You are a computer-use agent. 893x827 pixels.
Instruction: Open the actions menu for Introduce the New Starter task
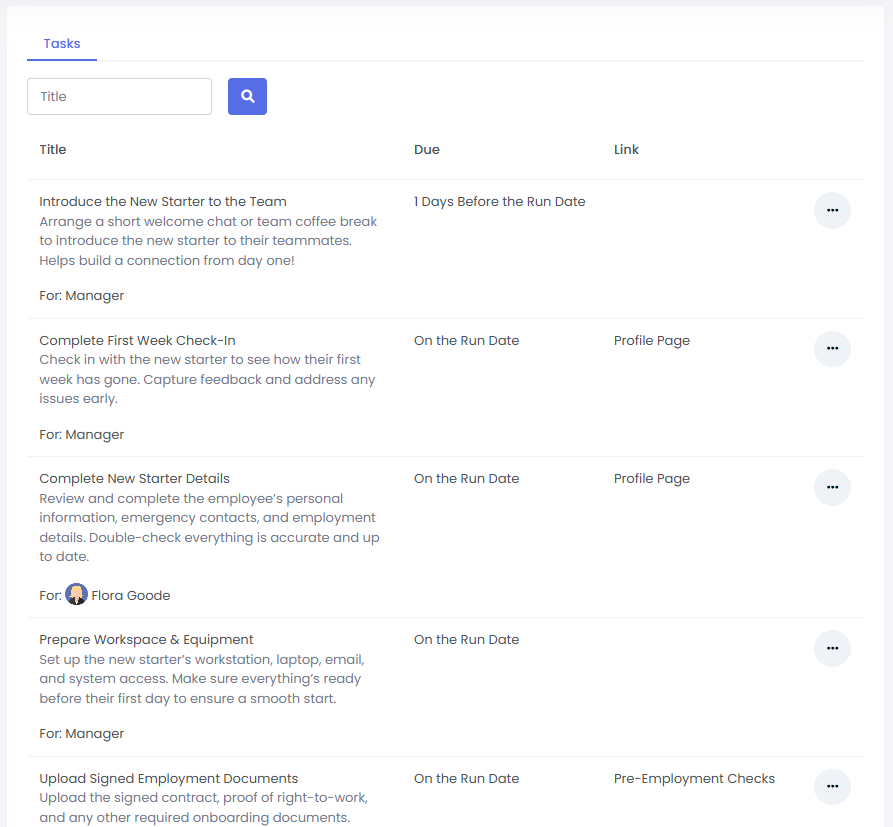click(832, 210)
